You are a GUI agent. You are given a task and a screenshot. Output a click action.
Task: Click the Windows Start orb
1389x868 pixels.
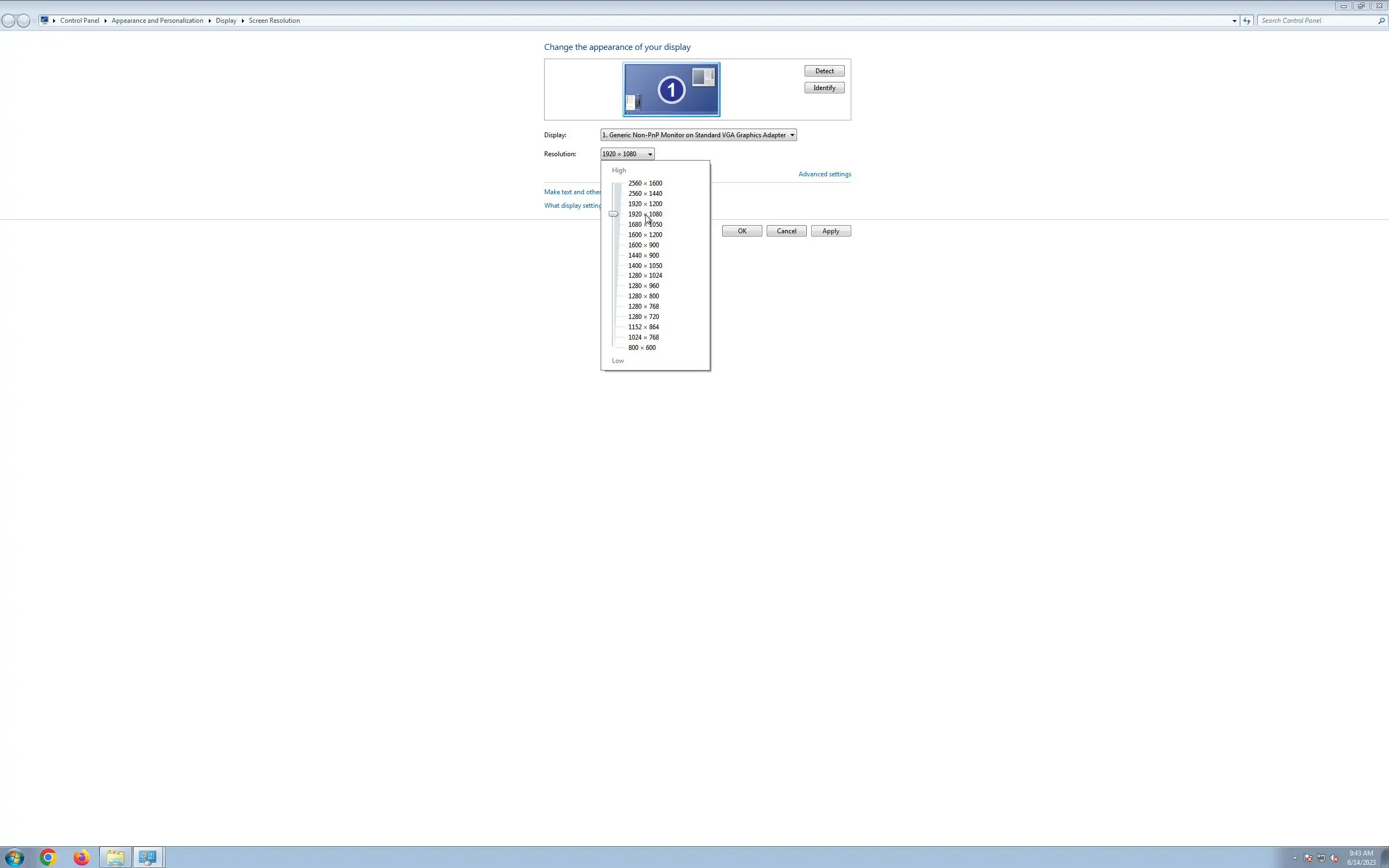(x=15, y=857)
